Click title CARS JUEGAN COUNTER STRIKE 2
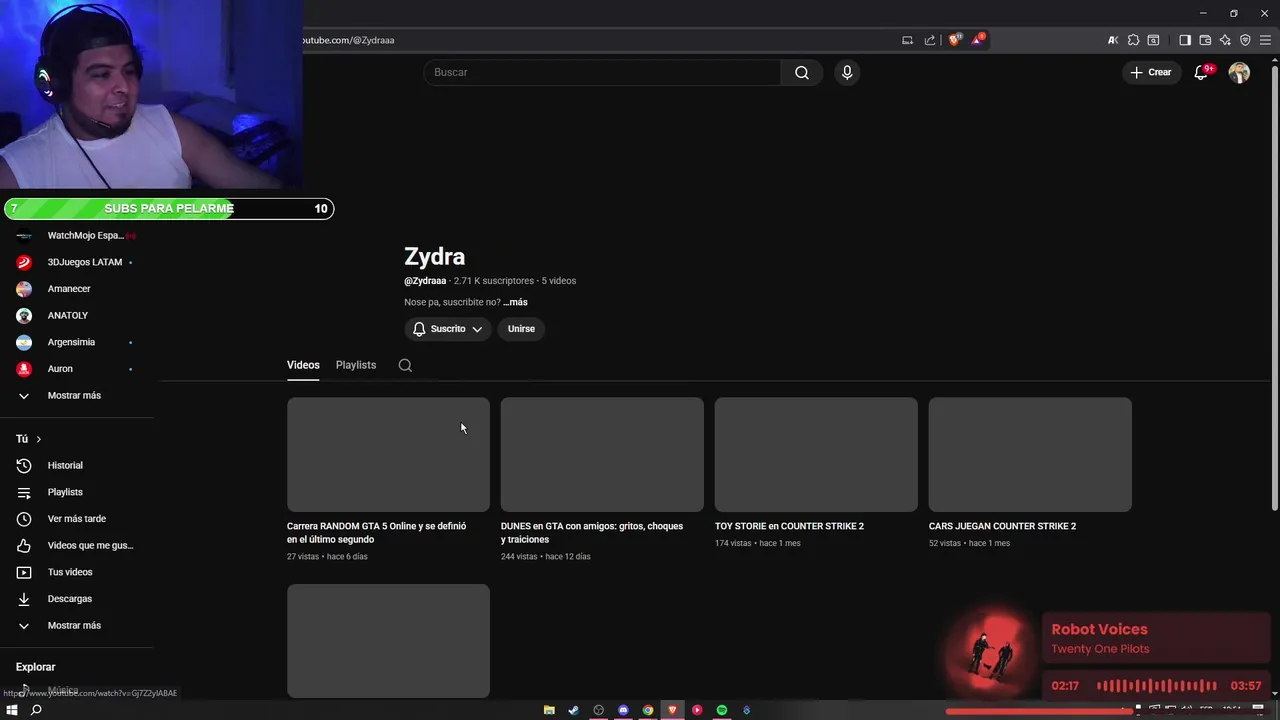1280x720 pixels. pyautogui.click(x=1002, y=526)
